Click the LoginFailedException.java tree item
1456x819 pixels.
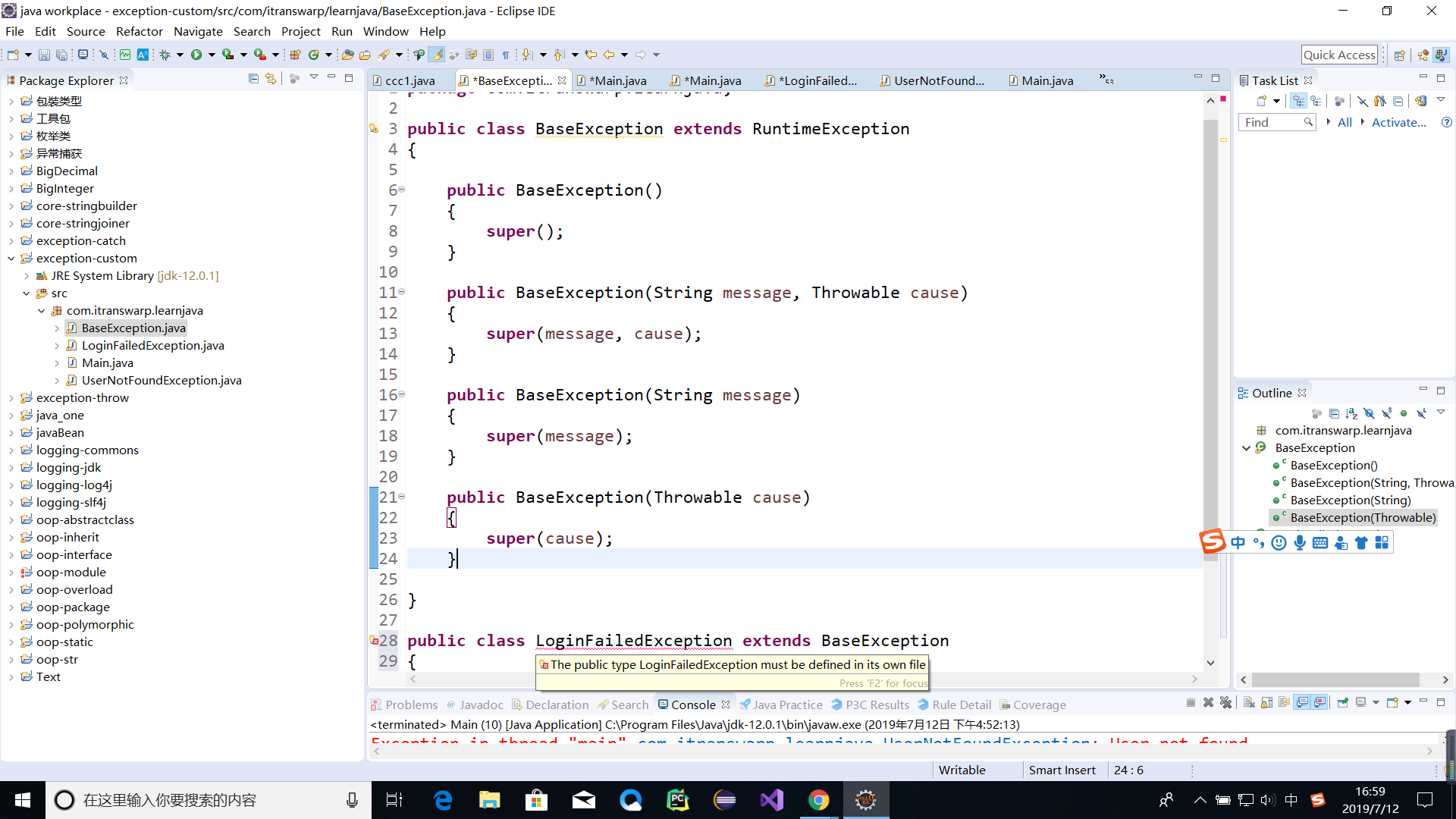coord(153,345)
